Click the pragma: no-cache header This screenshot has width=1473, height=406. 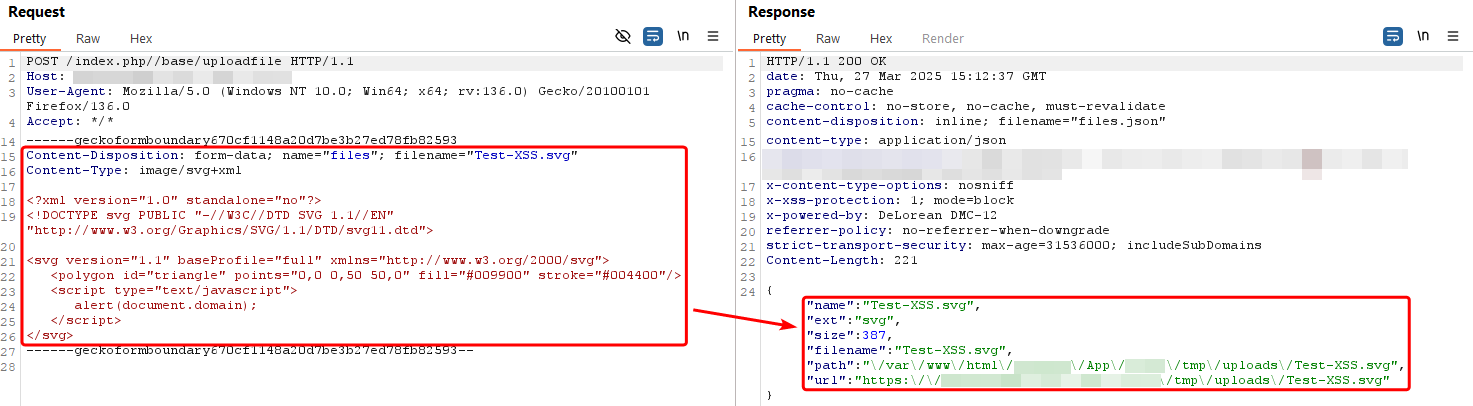830,91
